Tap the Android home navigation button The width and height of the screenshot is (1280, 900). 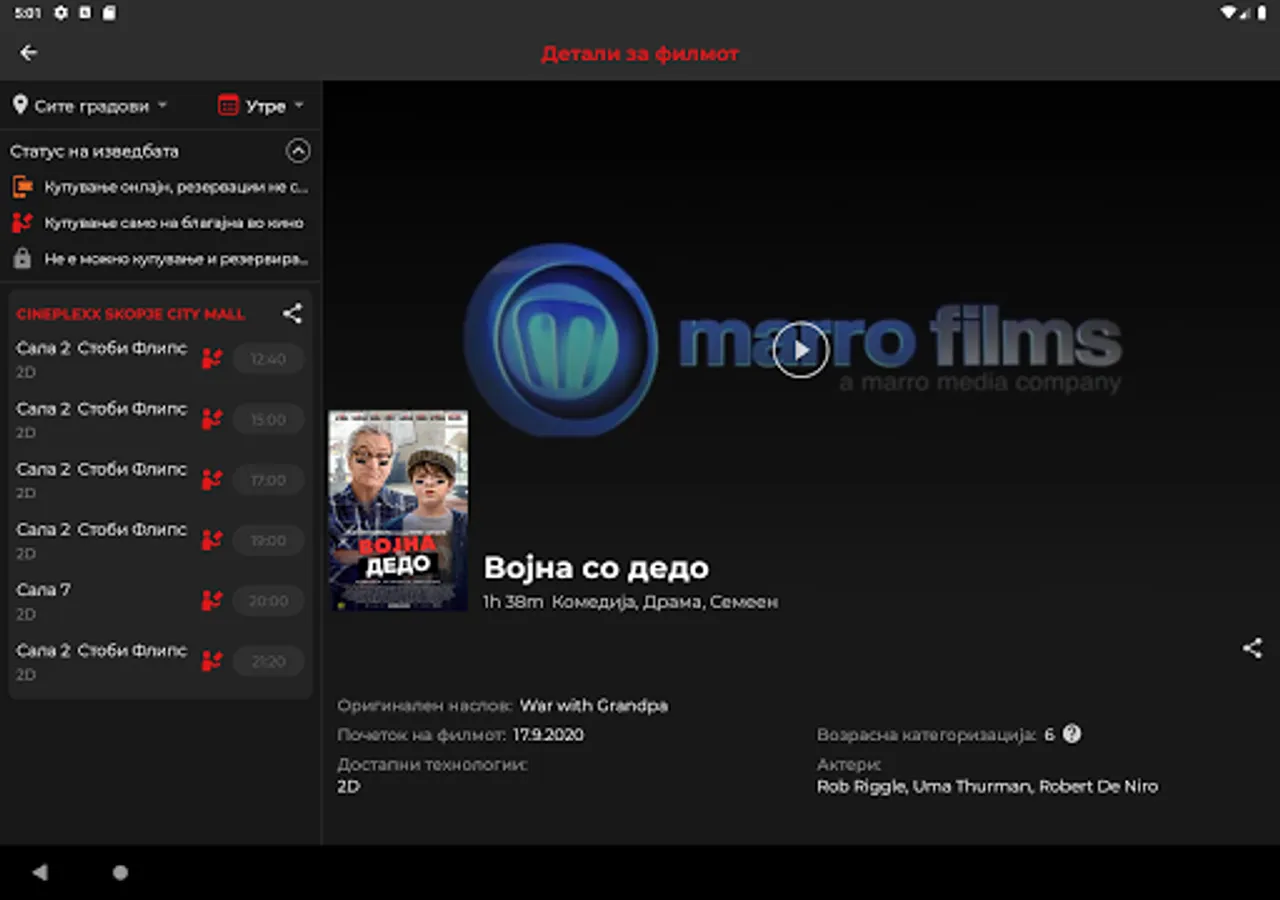tap(120, 872)
